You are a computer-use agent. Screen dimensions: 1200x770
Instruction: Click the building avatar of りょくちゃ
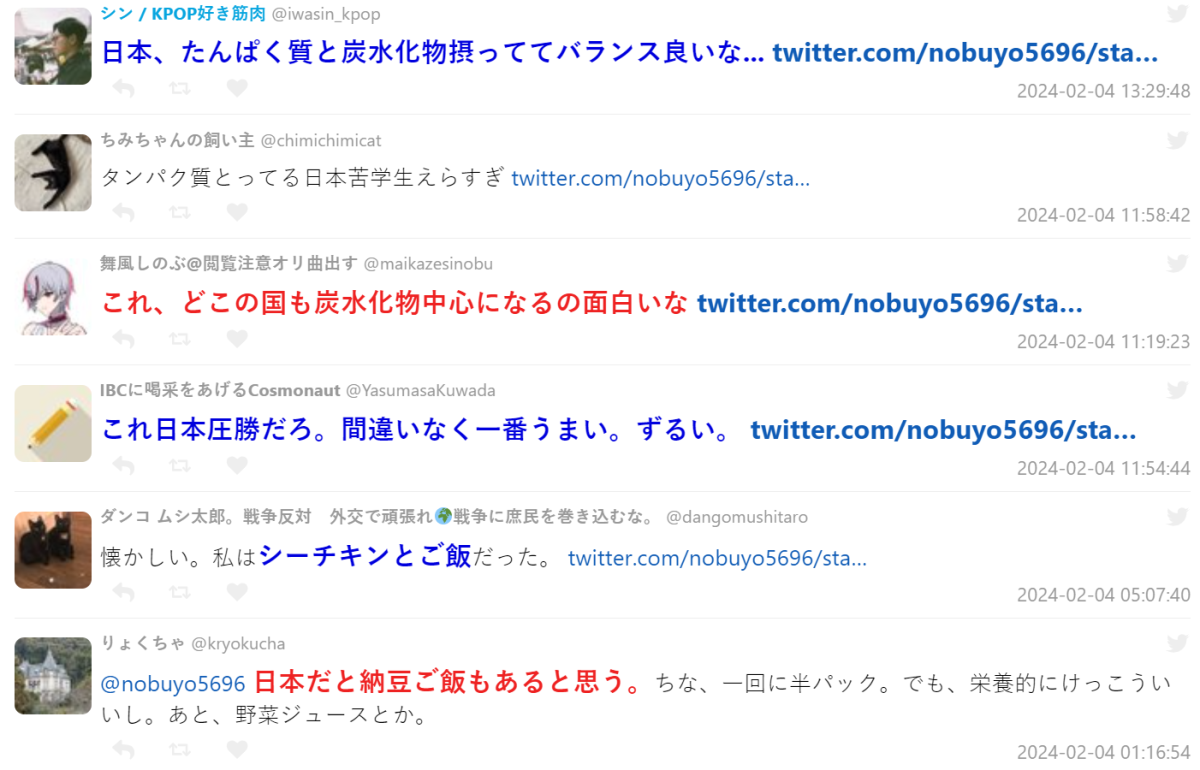click(x=53, y=675)
